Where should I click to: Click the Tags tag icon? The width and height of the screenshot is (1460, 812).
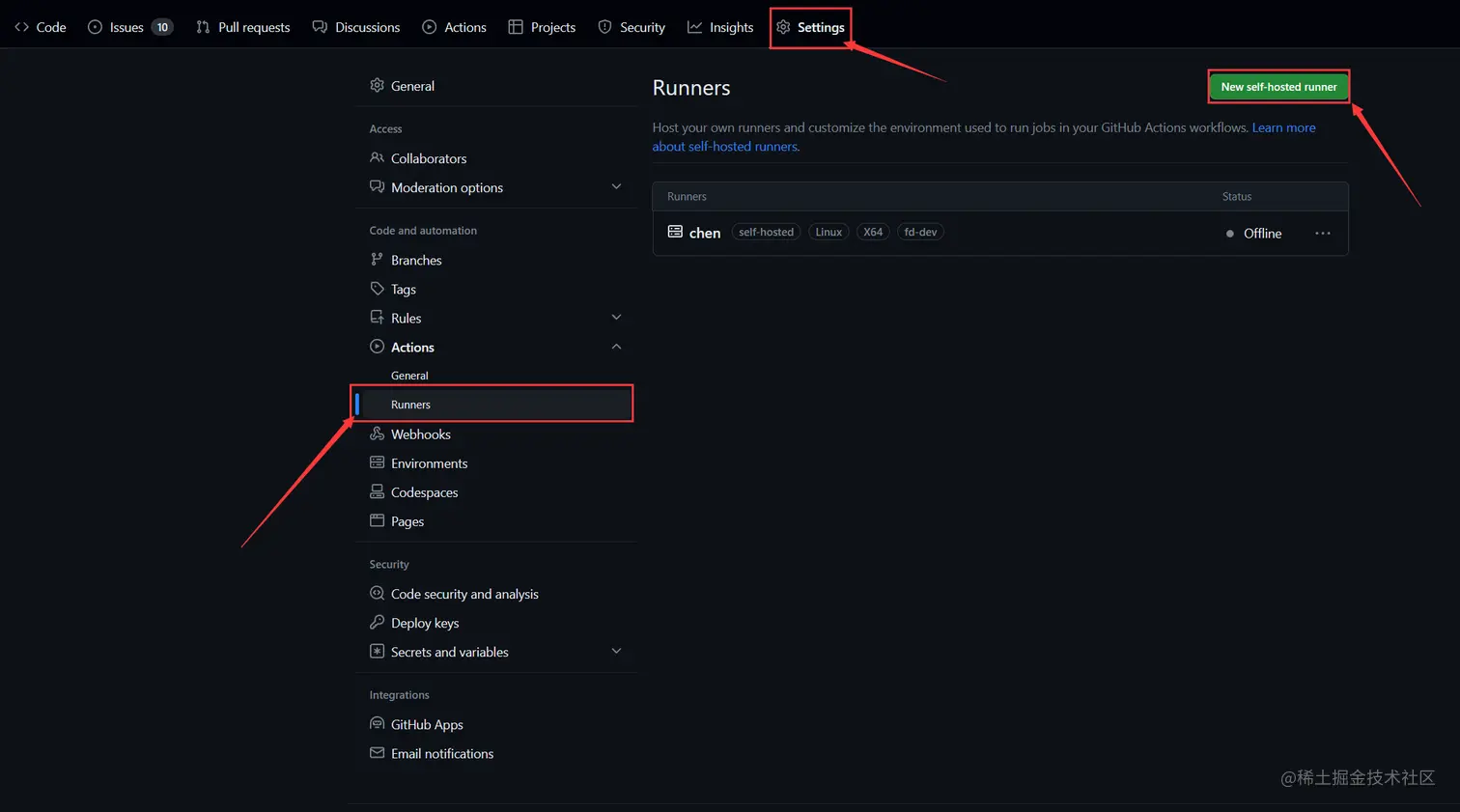pos(377,288)
